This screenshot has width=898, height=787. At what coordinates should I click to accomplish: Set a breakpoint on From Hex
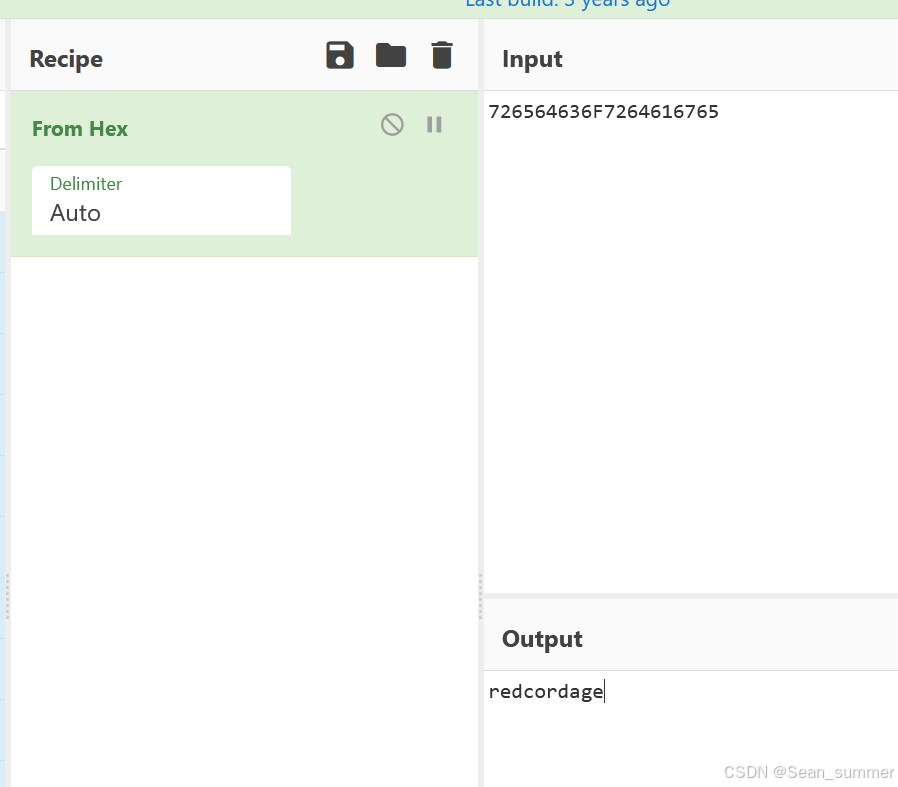[x=434, y=125]
